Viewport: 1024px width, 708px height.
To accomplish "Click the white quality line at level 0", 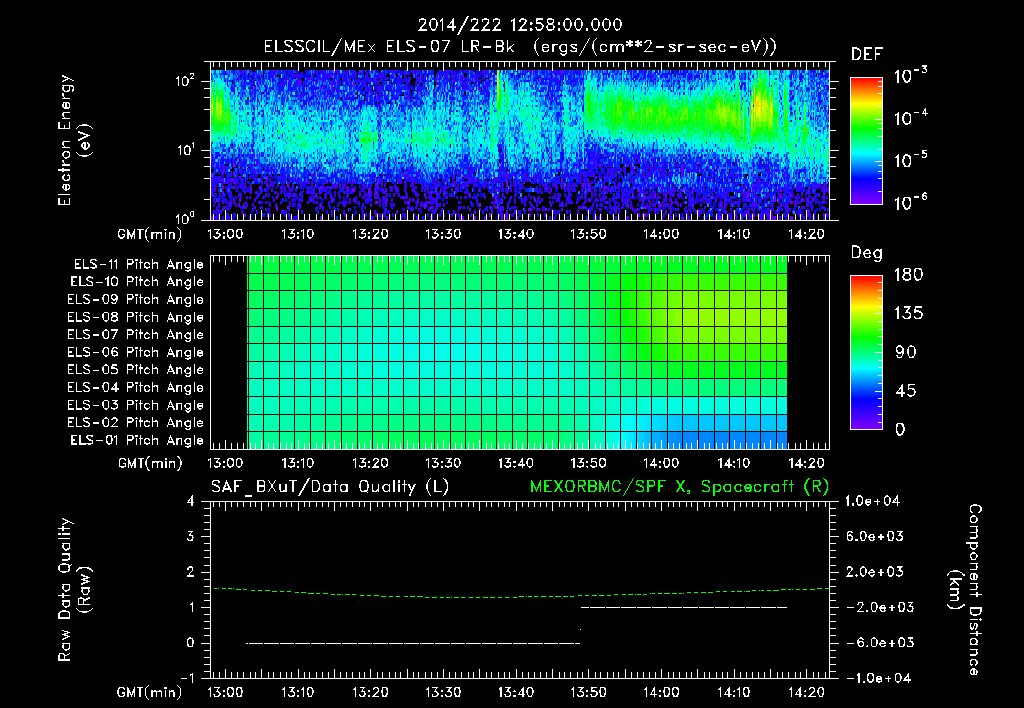I will [413, 643].
